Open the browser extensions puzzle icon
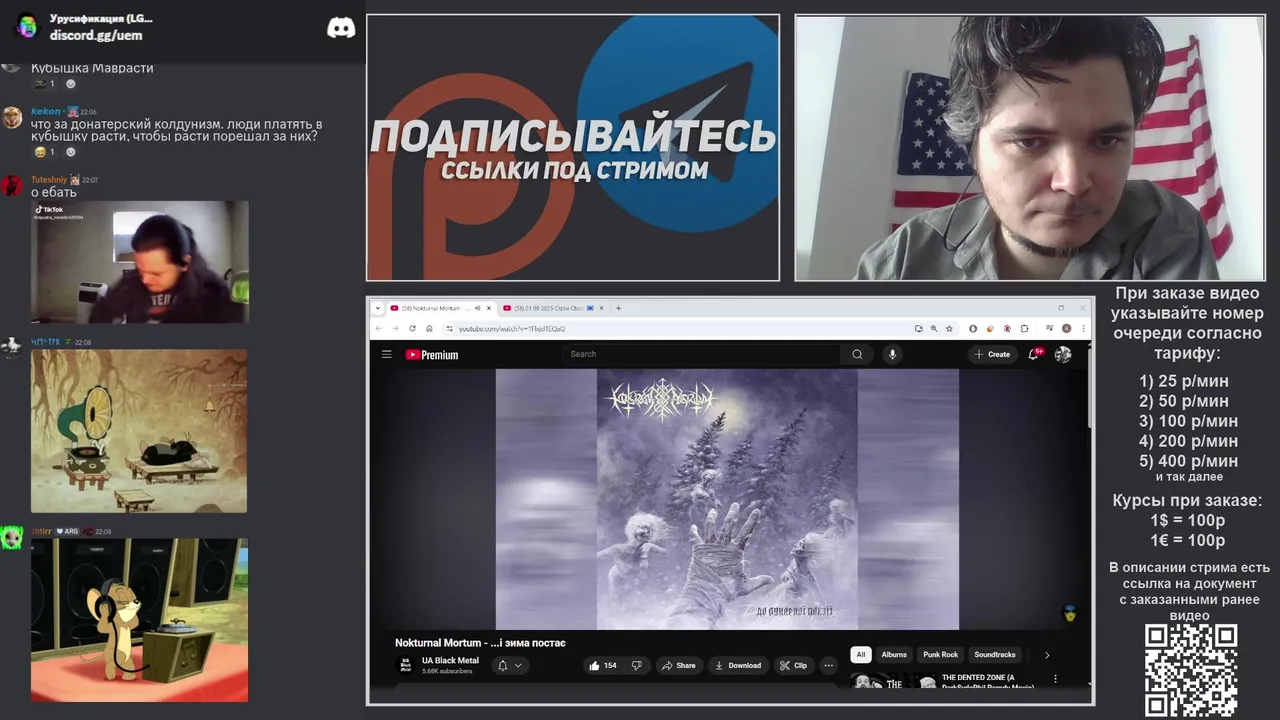This screenshot has width=1280, height=720. pyautogui.click(x=1023, y=328)
